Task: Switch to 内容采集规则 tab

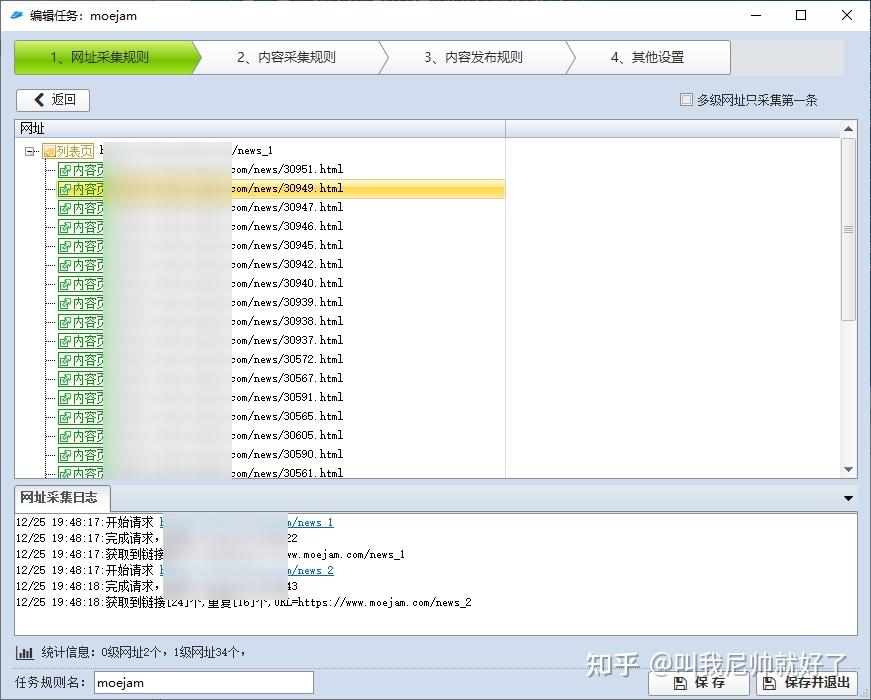Action: 286,57
